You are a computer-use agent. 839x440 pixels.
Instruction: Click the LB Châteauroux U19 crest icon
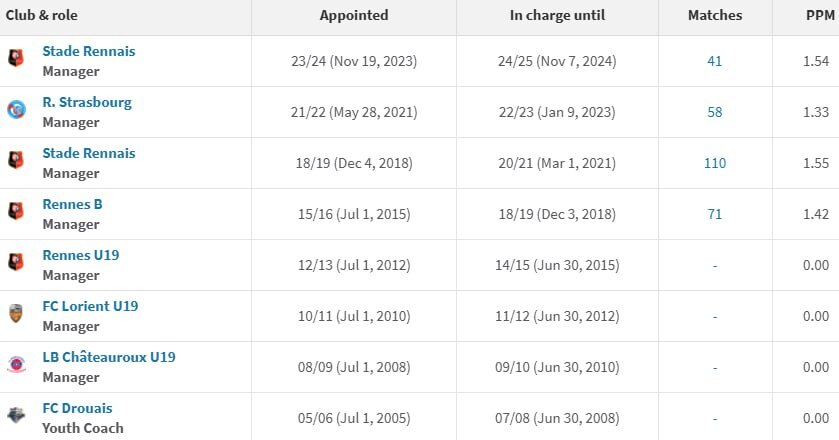pyautogui.click(x=16, y=364)
